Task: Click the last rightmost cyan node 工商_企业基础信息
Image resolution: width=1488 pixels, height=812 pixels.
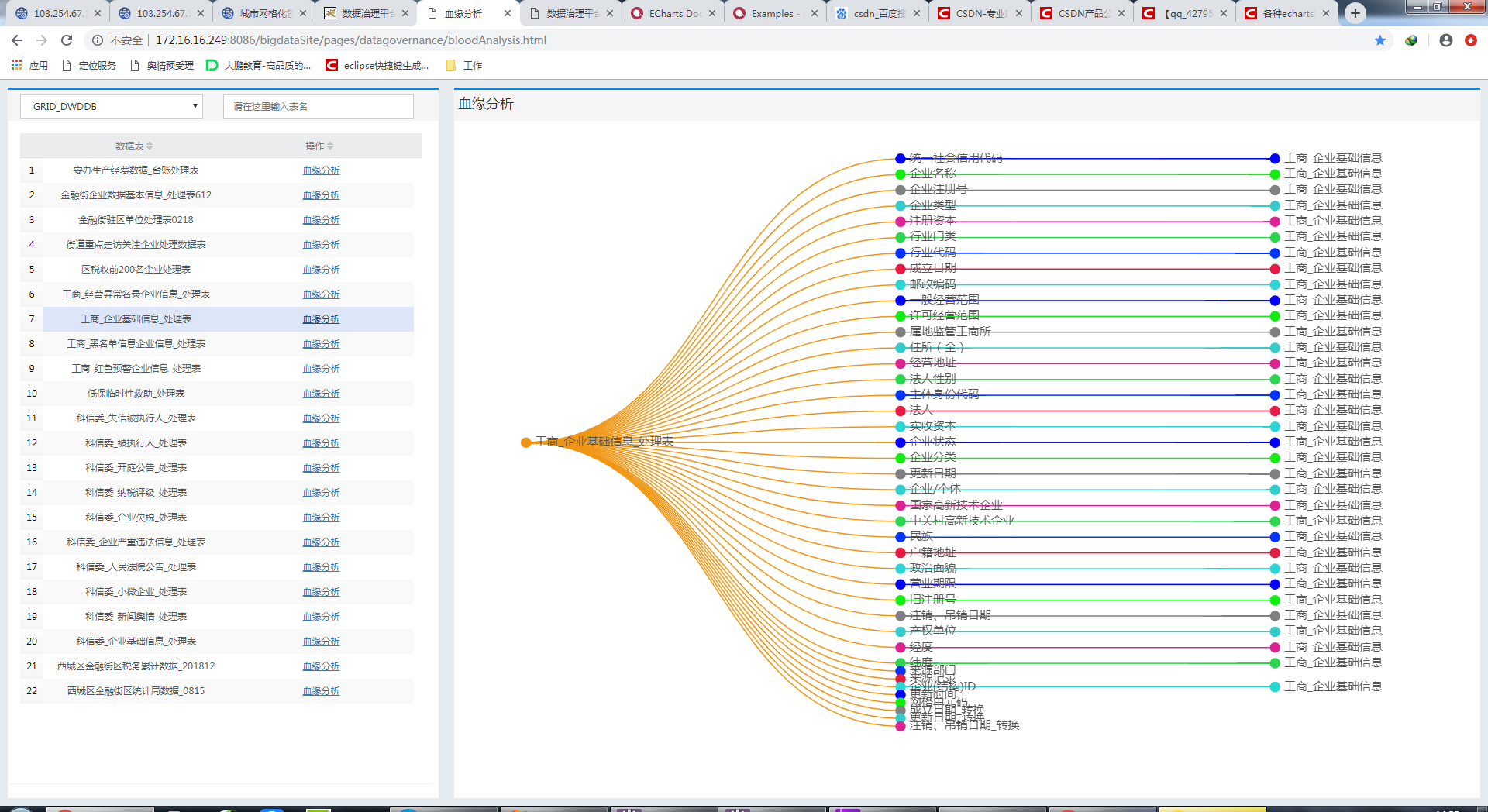Action: pos(1275,687)
